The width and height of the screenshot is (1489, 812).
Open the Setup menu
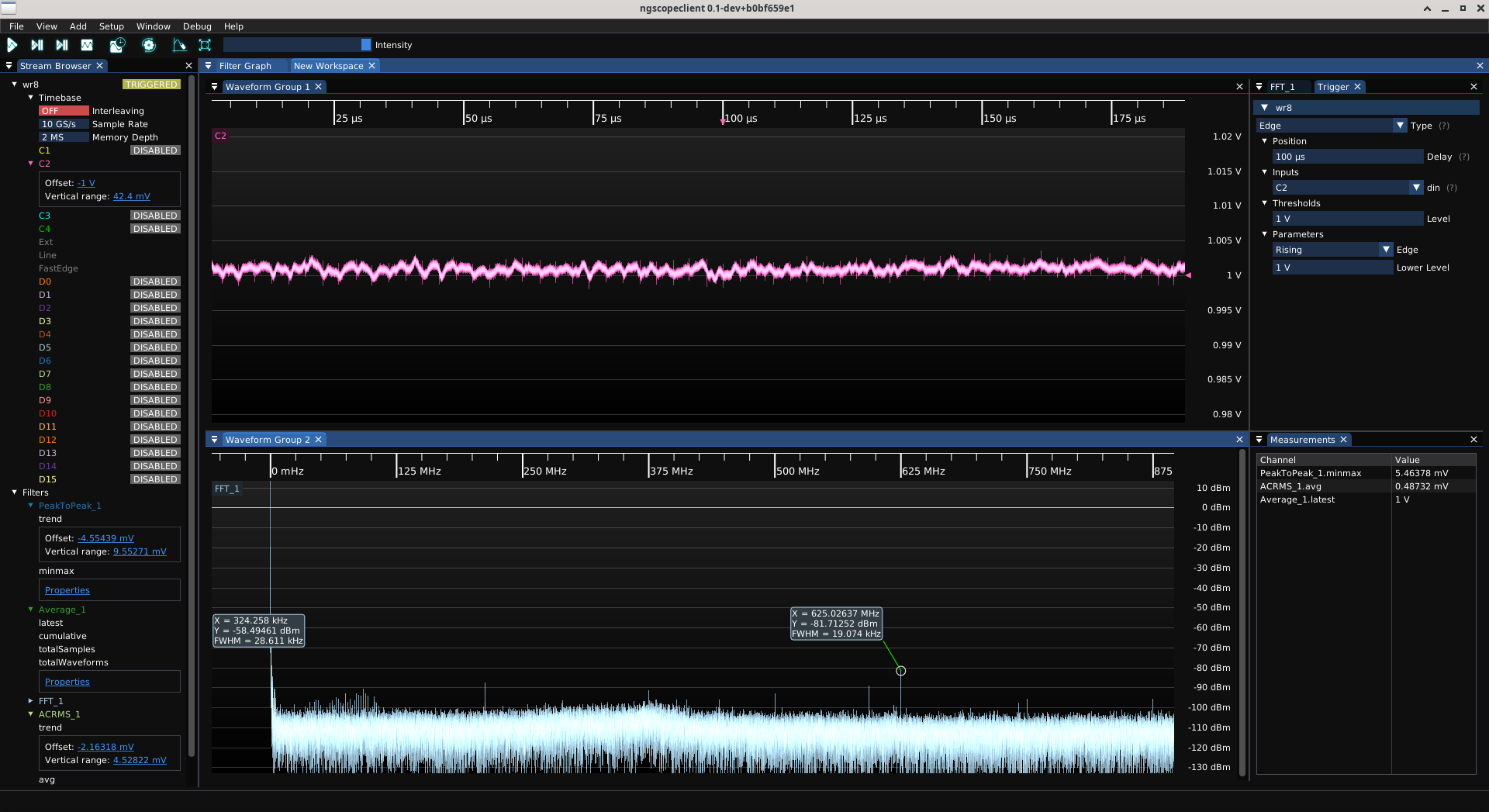(112, 26)
